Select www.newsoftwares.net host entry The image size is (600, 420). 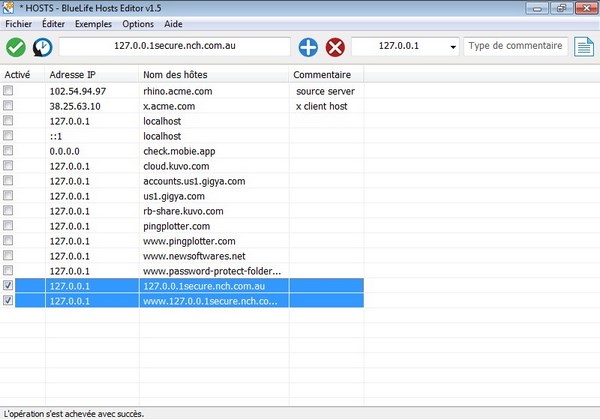(194, 256)
